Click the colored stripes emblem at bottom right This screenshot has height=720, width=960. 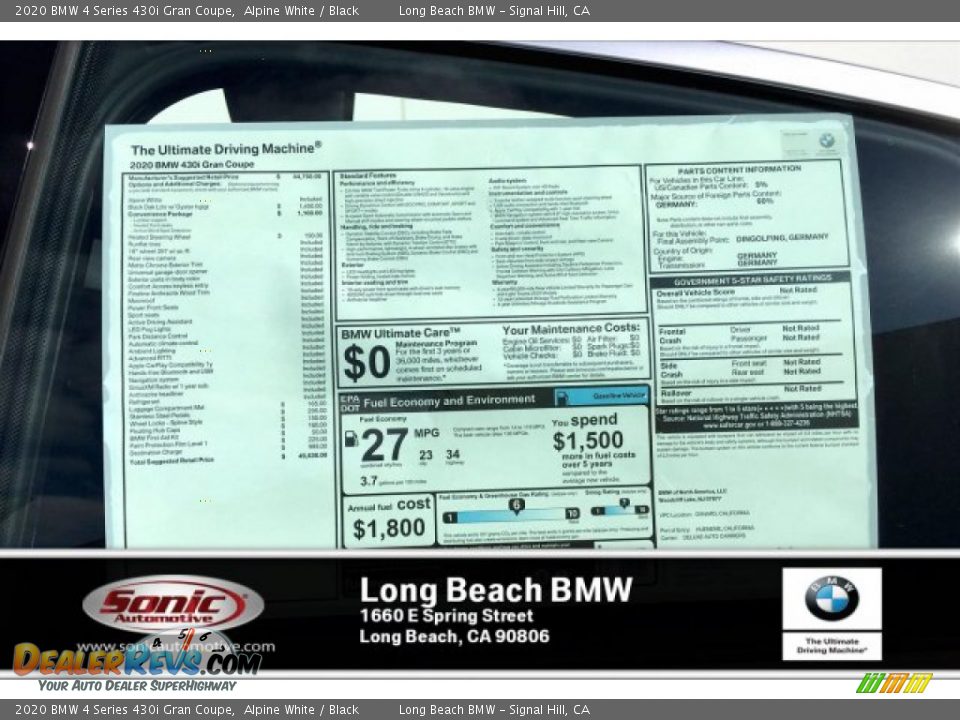tap(894, 683)
